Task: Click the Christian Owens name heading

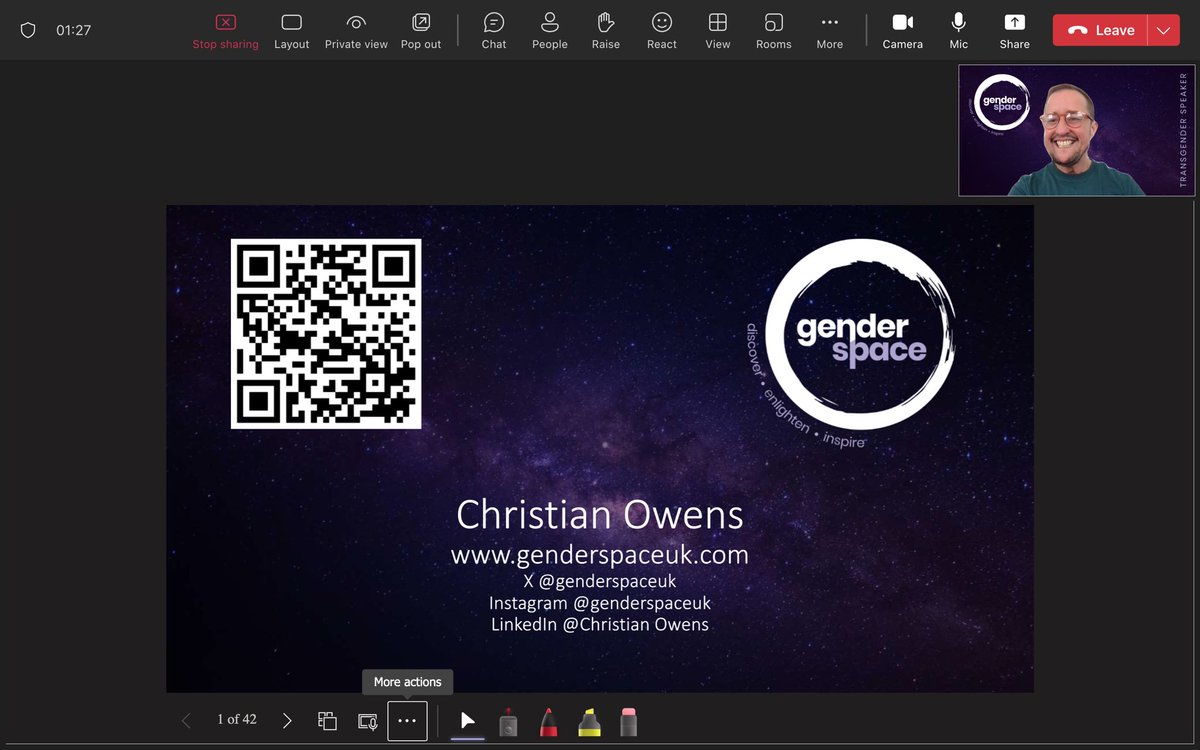Action: coord(600,515)
